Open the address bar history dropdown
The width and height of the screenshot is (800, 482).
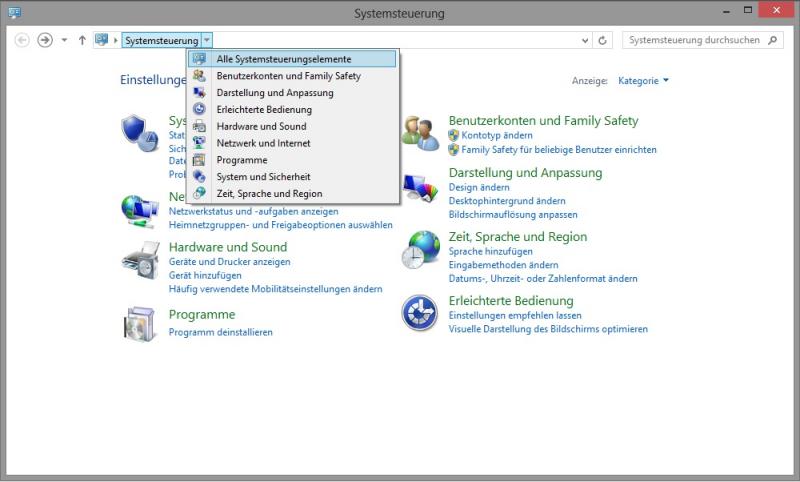coord(585,40)
